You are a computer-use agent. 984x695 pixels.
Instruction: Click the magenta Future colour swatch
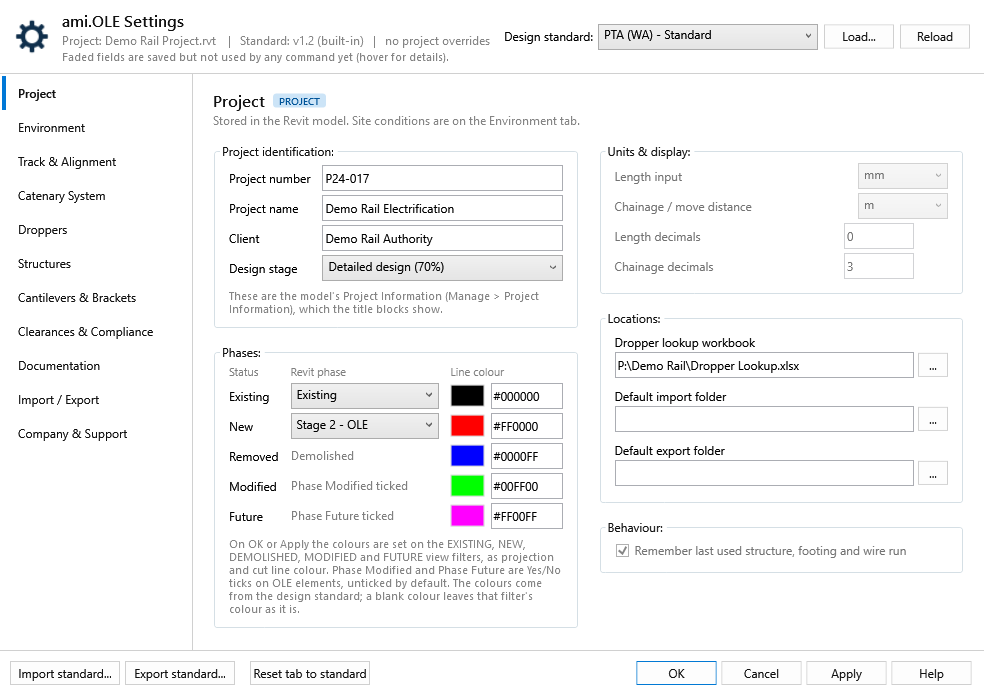[x=468, y=516]
